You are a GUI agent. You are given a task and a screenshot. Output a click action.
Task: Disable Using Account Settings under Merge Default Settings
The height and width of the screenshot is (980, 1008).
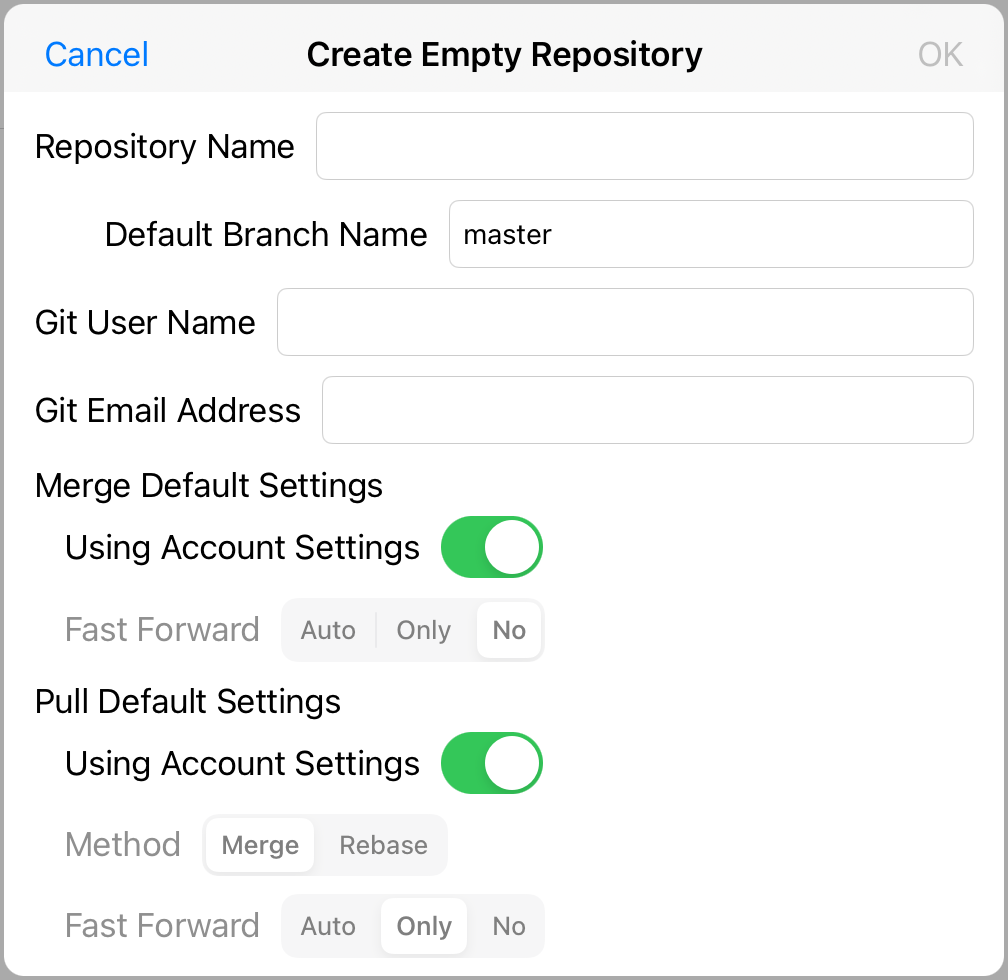pos(491,547)
